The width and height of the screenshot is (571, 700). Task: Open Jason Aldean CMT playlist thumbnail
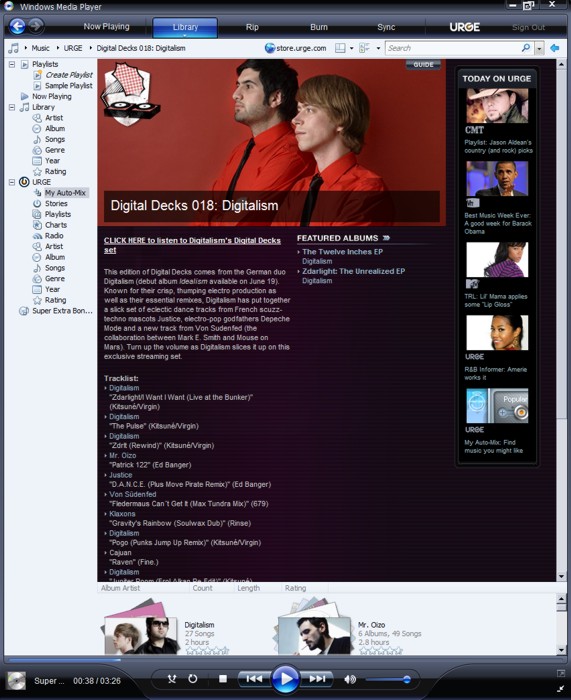click(x=497, y=106)
